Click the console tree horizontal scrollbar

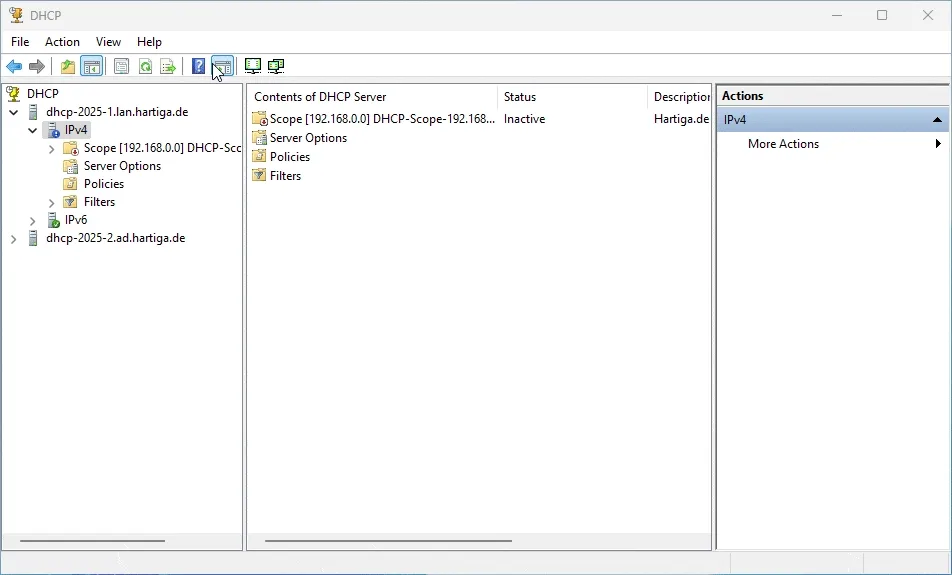pyautogui.click(x=92, y=540)
